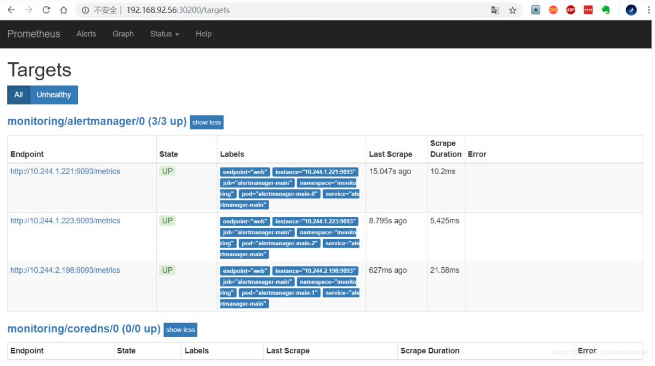Viewport: 655px width, 366px height.
Task: Open the Alerts menu item
Action: (86, 34)
